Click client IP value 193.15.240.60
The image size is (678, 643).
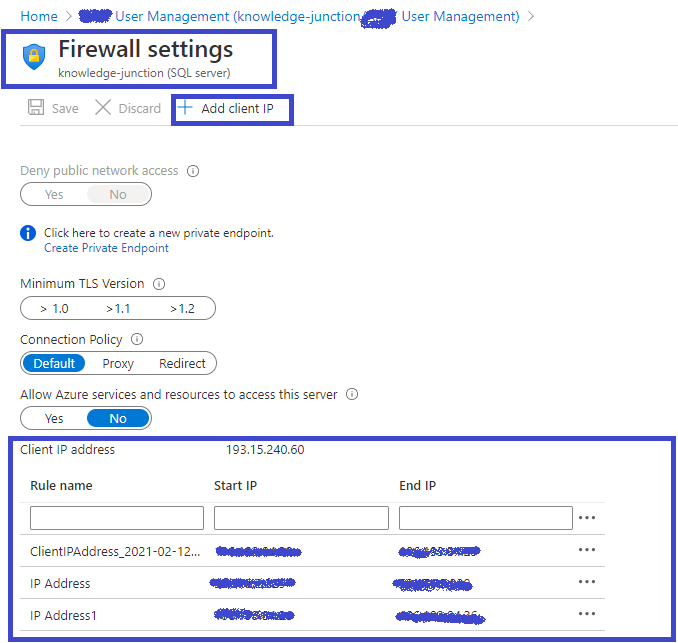(x=265, y=450)
